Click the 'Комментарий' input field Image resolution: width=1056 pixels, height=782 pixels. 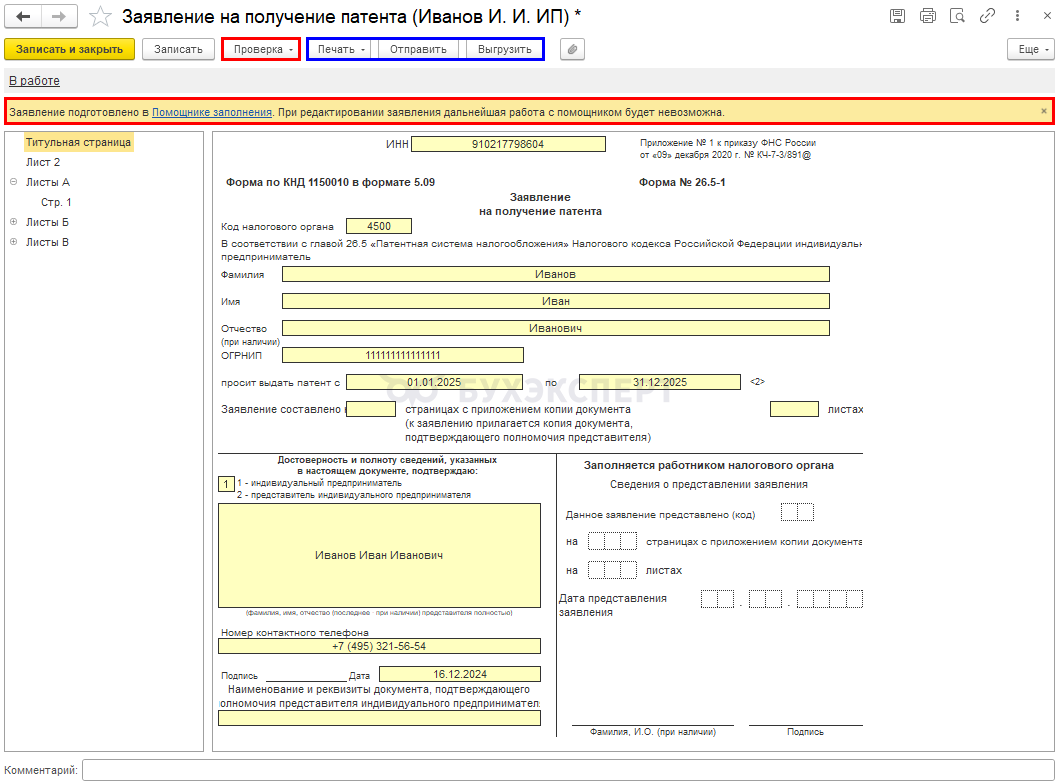568,770
